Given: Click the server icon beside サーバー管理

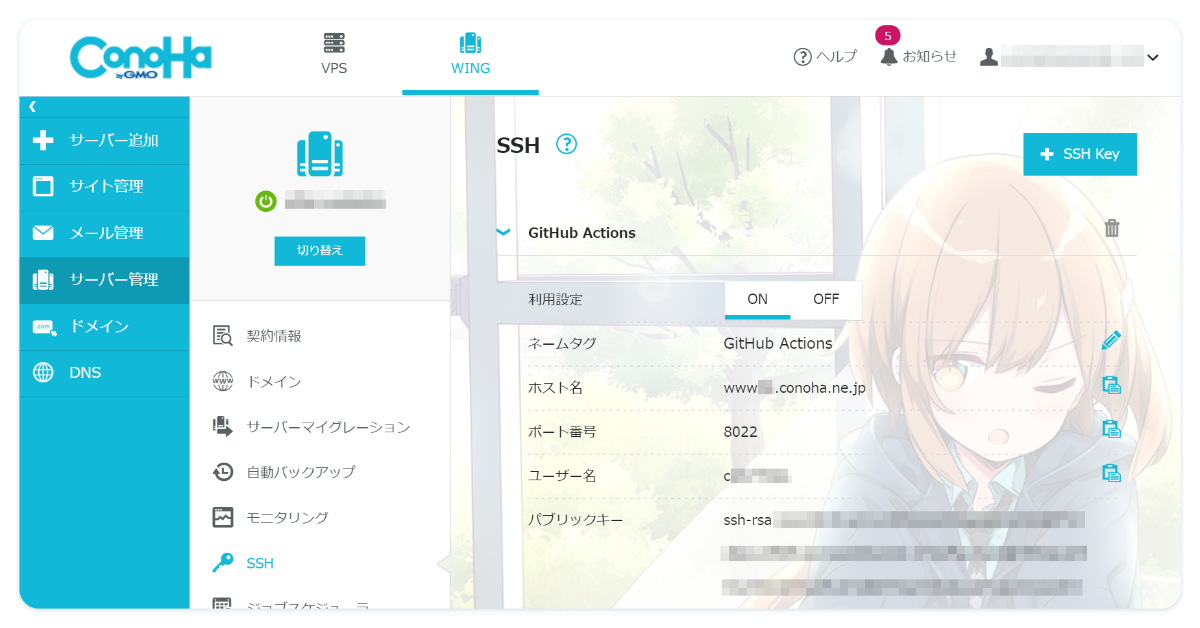Looking at the screenshot, I should click(x=43, y=280).
